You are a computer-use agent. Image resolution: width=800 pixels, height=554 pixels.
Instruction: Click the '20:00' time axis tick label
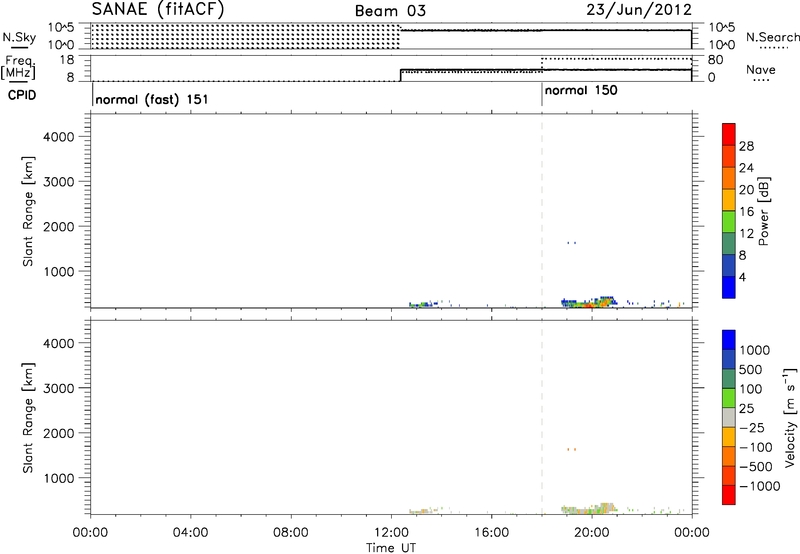(592, 533)
